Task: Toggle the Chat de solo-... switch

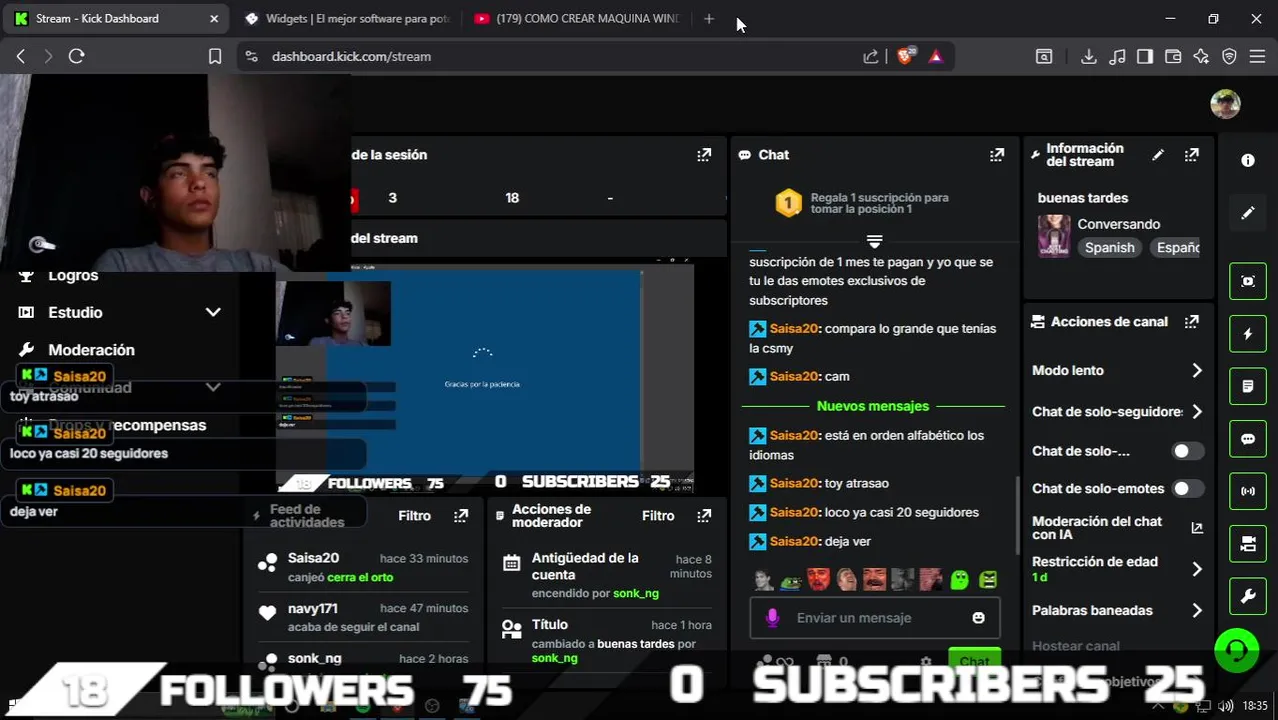Action: pyautogui.click(x=1187, y=451)
